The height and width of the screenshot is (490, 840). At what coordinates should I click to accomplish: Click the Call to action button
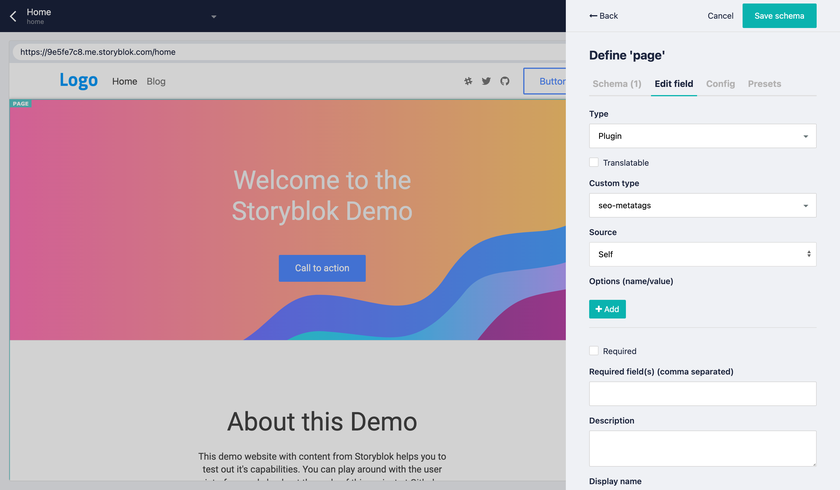point(322,268)
